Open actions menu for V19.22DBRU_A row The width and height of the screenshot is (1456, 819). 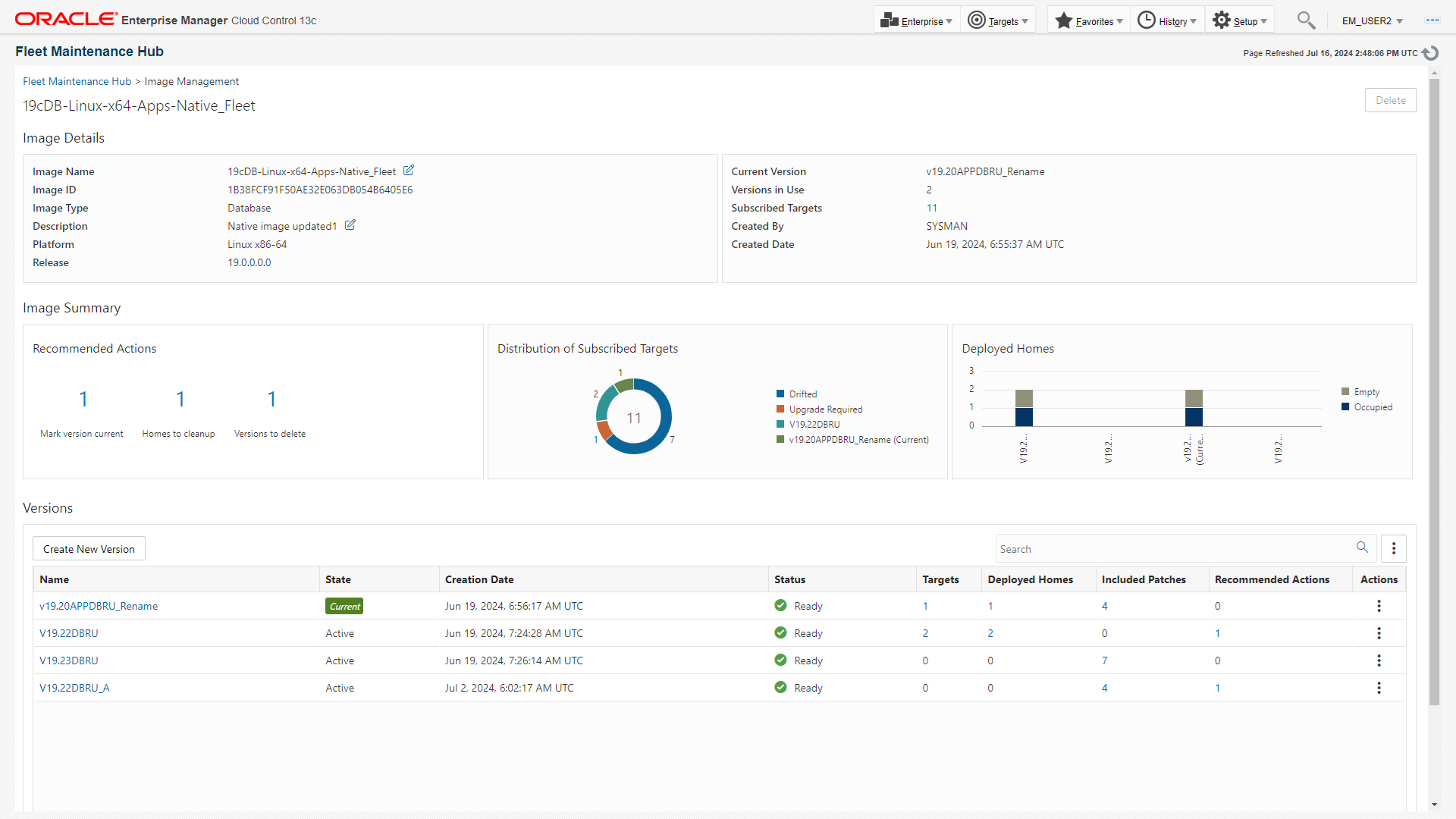click(1379, 688)
